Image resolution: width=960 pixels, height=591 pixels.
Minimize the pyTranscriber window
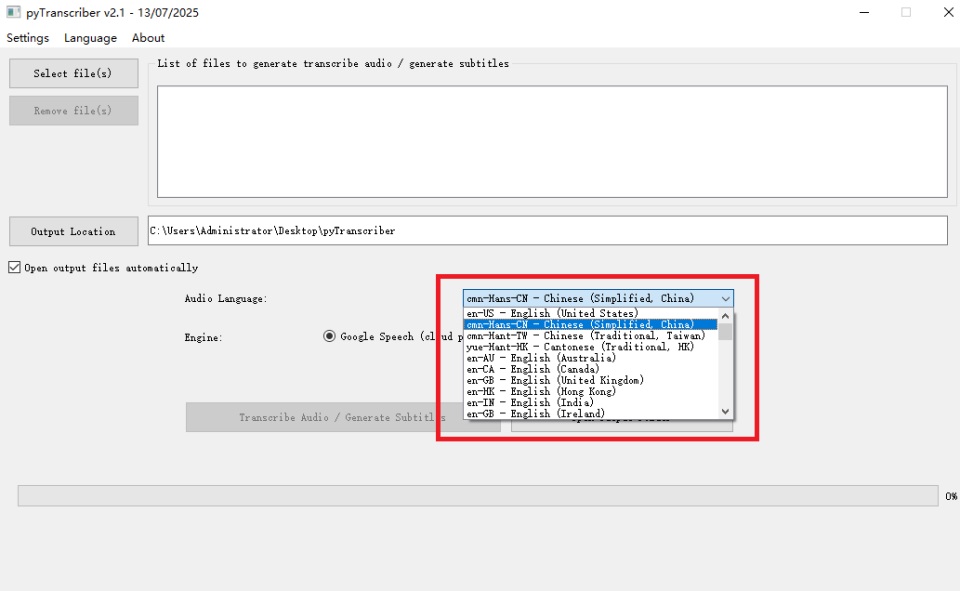(x=864, y=12)
